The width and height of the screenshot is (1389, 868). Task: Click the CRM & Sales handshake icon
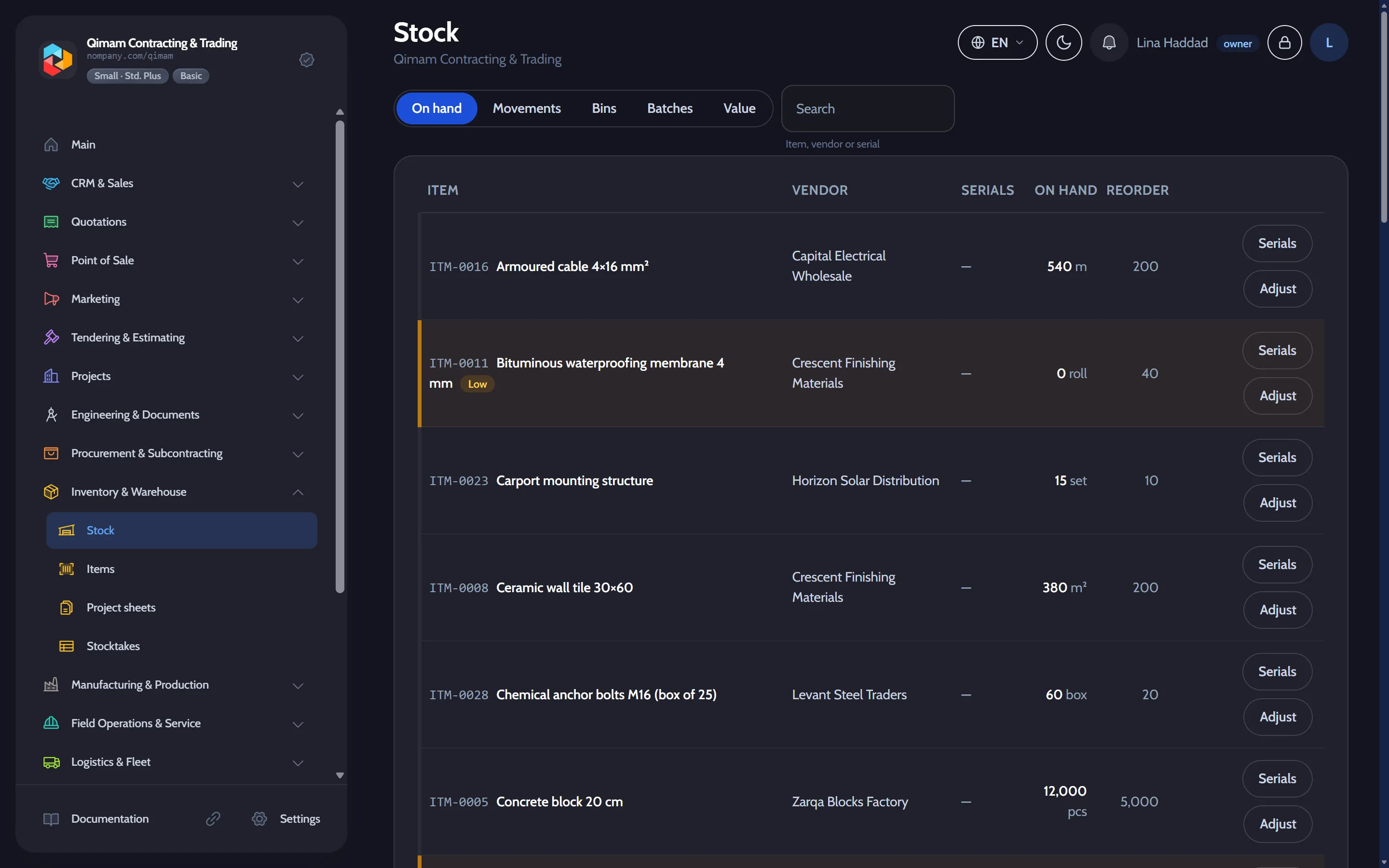[51, 183]
